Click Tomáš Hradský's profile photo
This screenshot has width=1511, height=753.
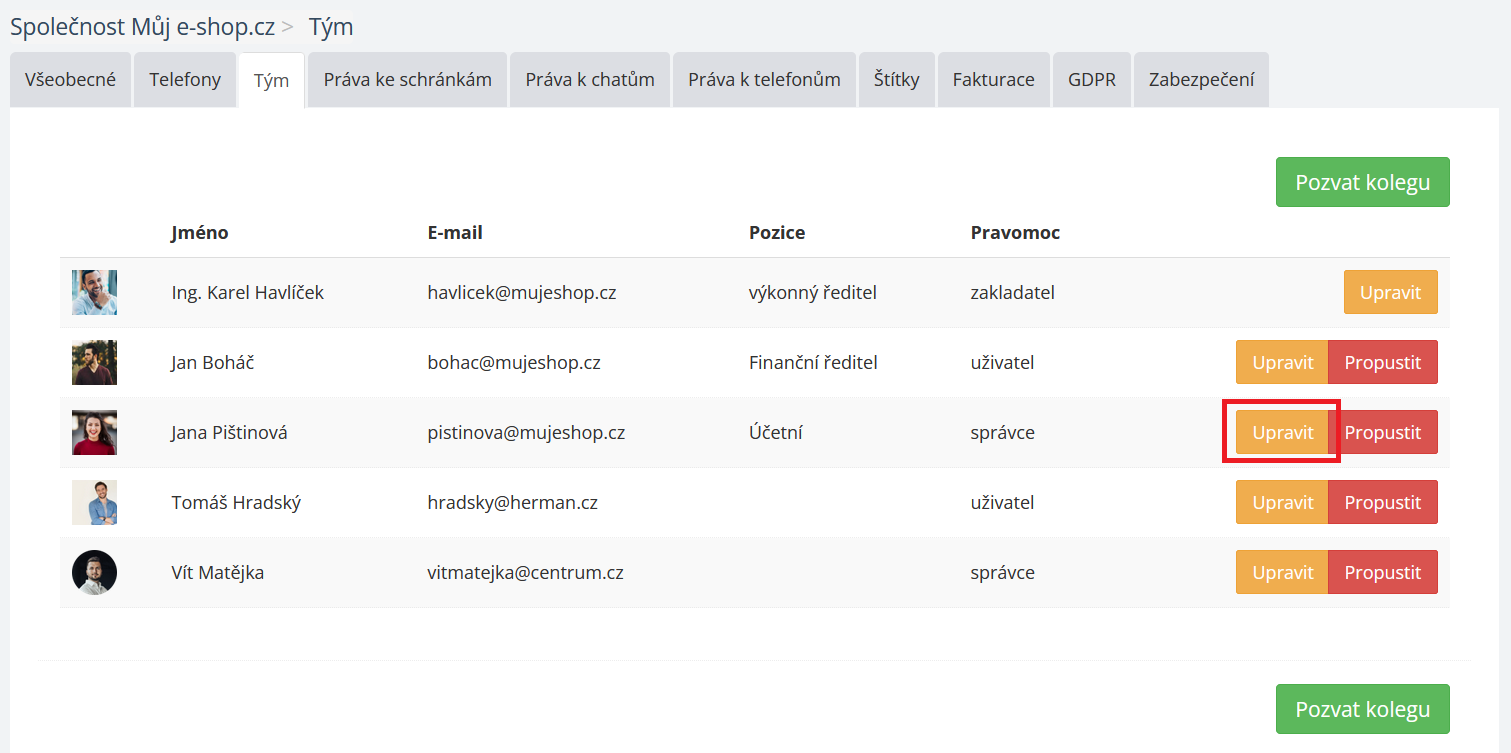(94, 503)
